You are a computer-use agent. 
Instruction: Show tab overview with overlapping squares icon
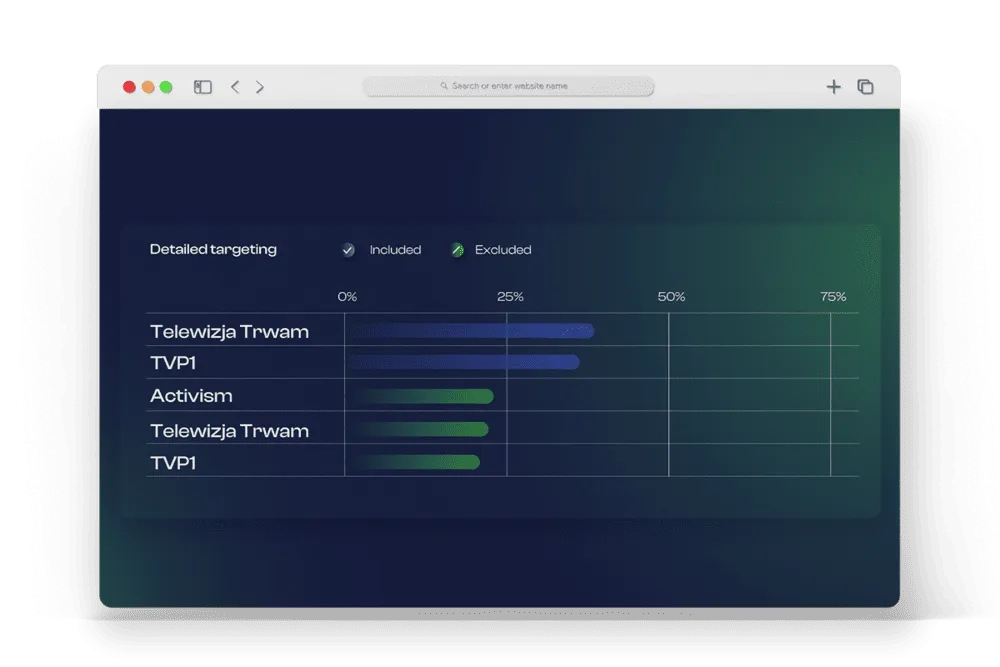point(866,87)
